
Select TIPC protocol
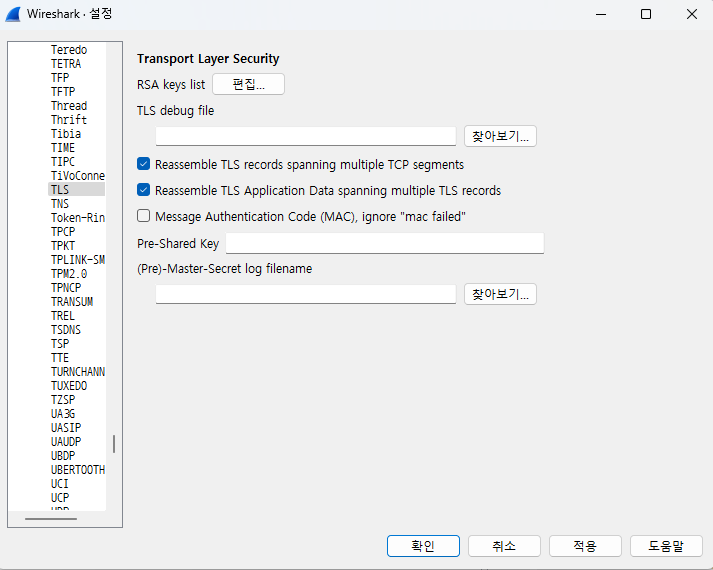(63, 162)
